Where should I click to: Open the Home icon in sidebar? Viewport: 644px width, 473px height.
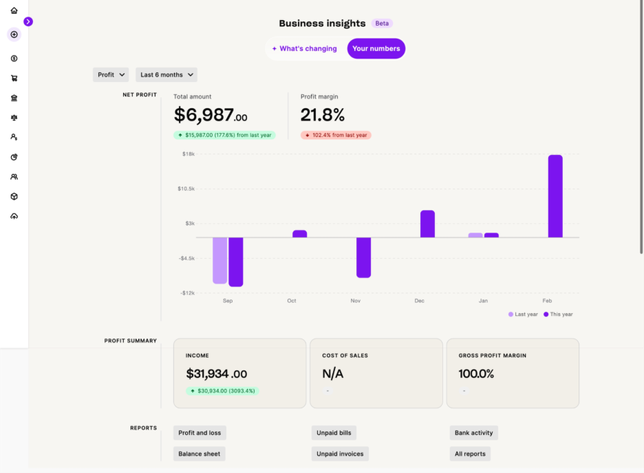coord(14,11)
